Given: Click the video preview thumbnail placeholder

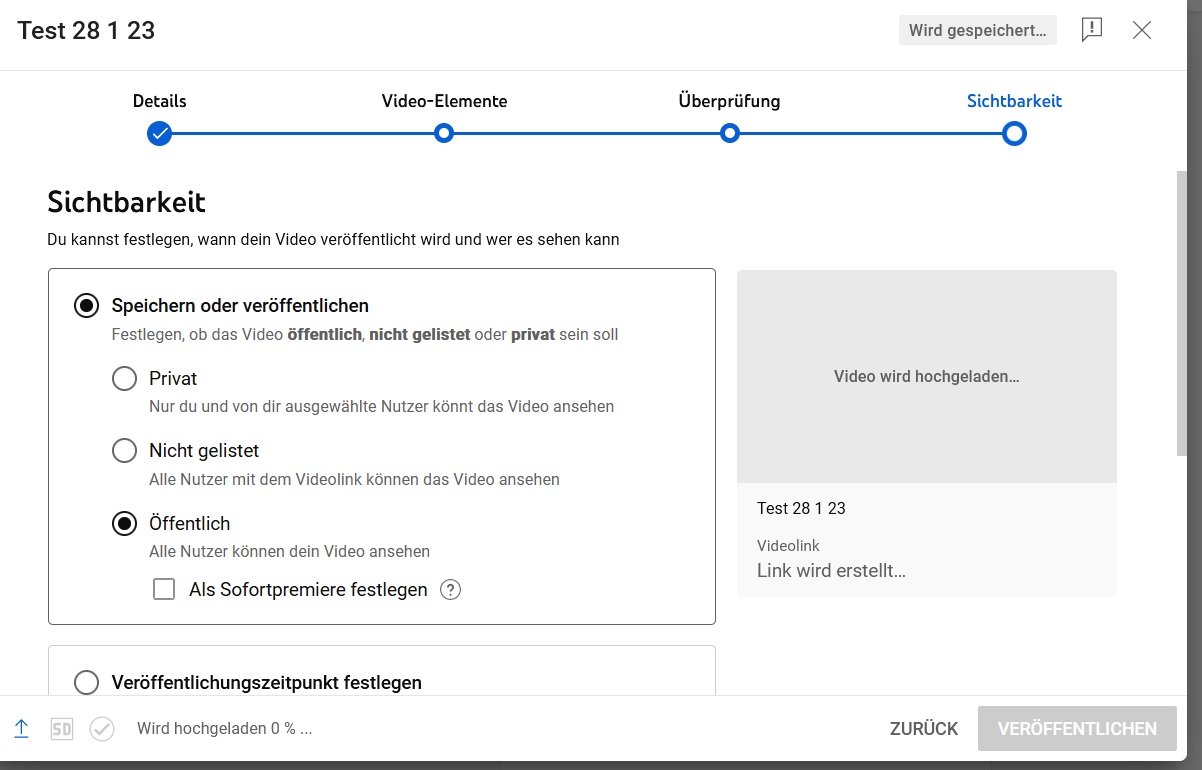Looking at the screenshot, I should [x=926, y=377].
